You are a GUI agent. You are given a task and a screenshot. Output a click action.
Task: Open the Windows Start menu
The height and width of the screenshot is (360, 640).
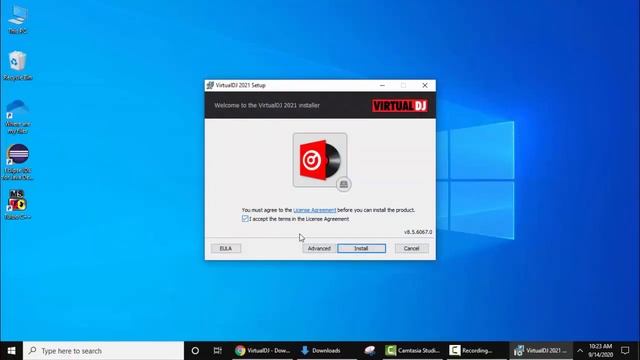[x=11, y=351]
